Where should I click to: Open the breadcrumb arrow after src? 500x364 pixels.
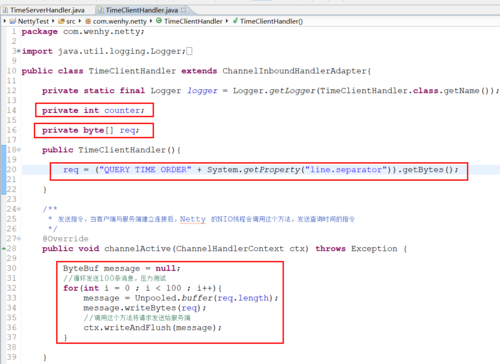80,21
